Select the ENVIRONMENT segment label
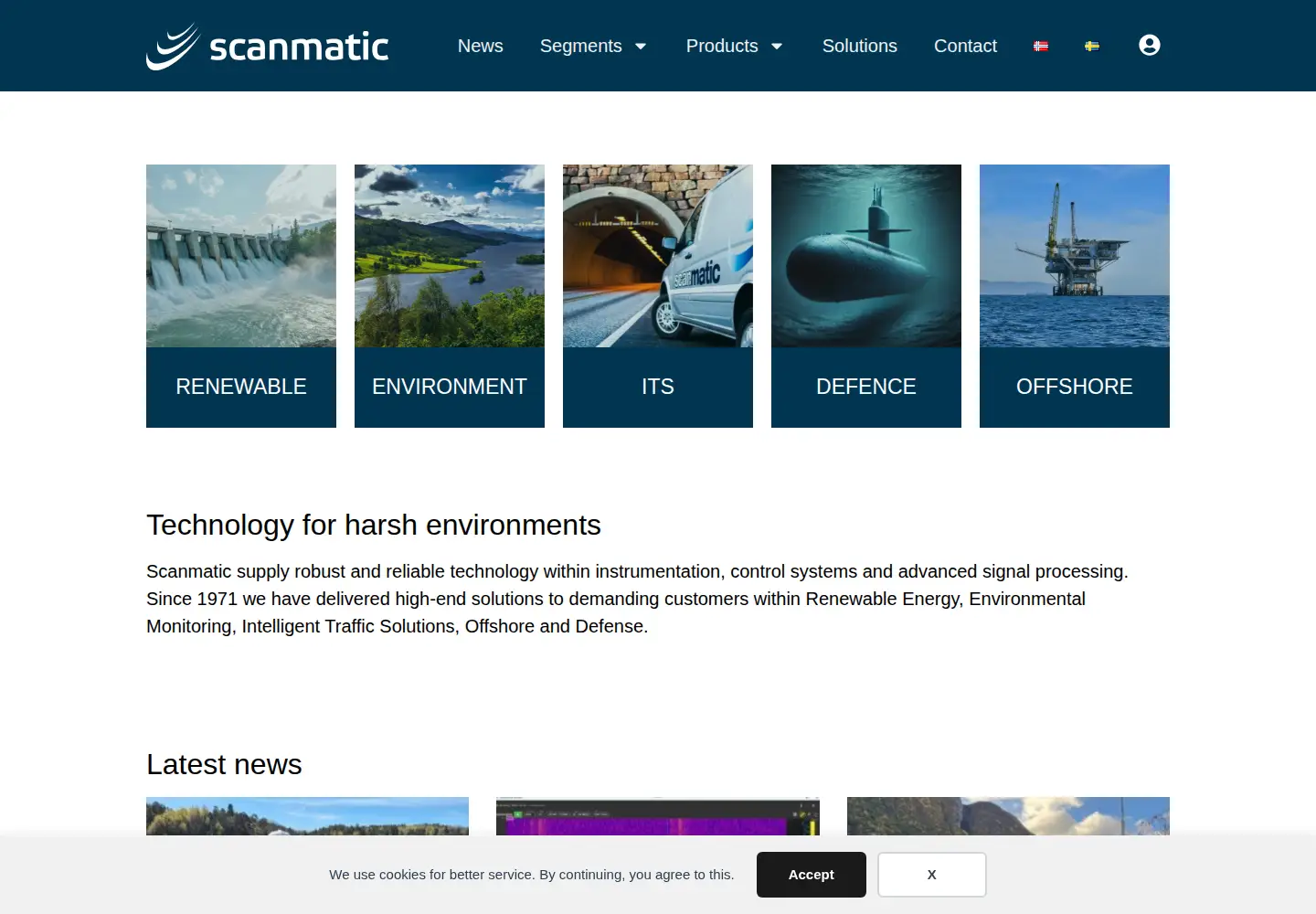The height and width of the screenshot is (914, 1316). 450,387
